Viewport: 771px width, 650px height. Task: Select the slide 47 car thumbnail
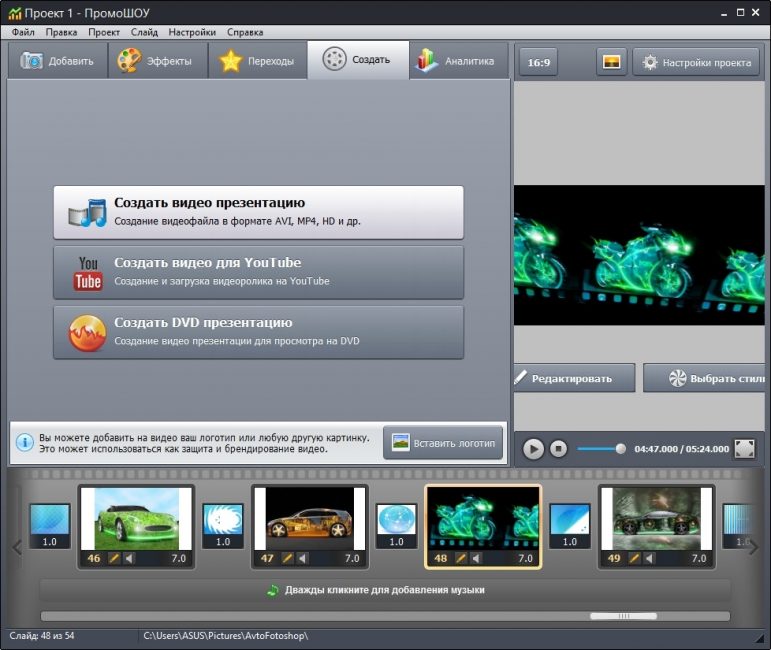tap(310, 519)
